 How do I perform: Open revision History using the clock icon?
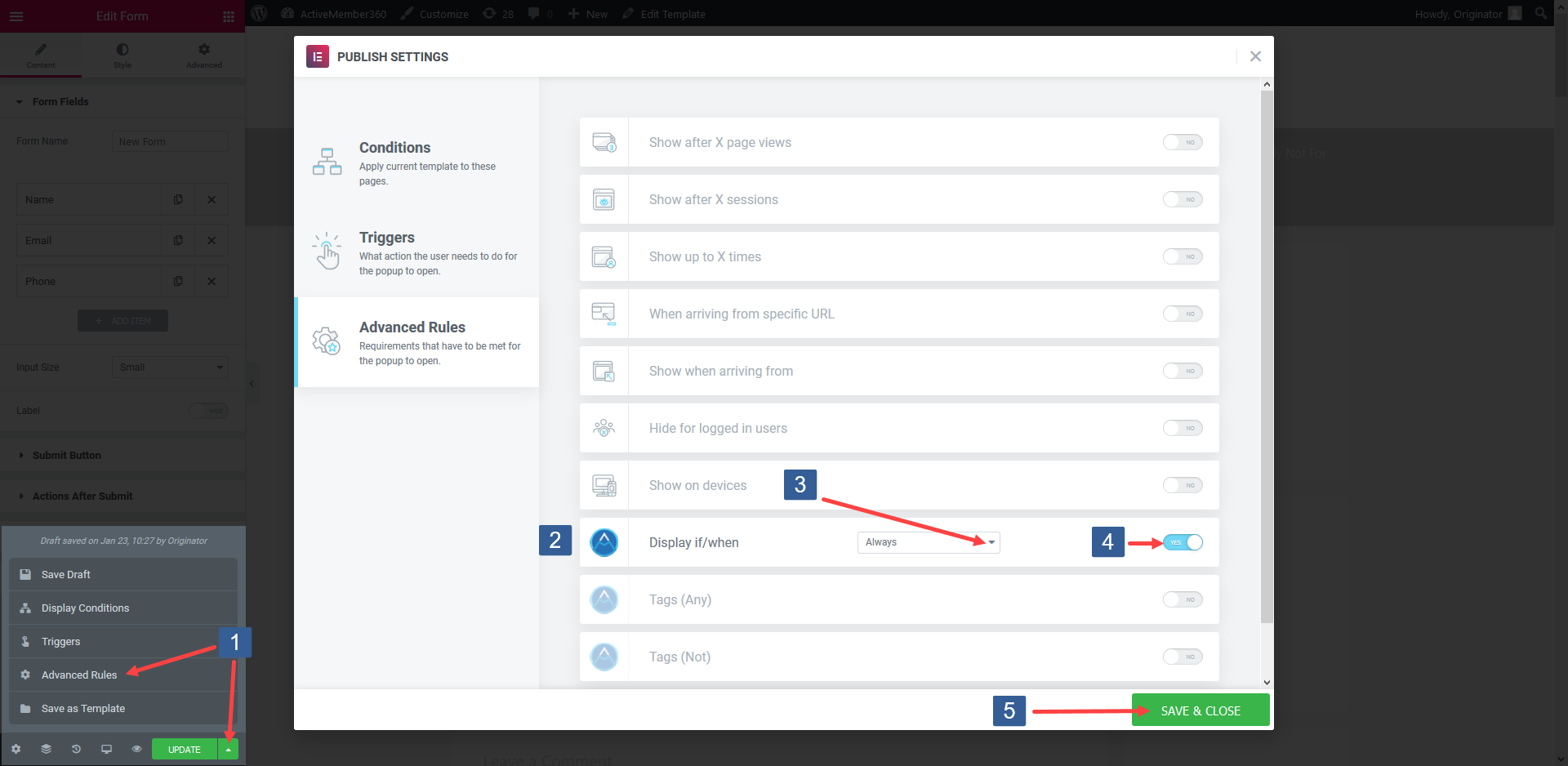click(x=76, y=749)
